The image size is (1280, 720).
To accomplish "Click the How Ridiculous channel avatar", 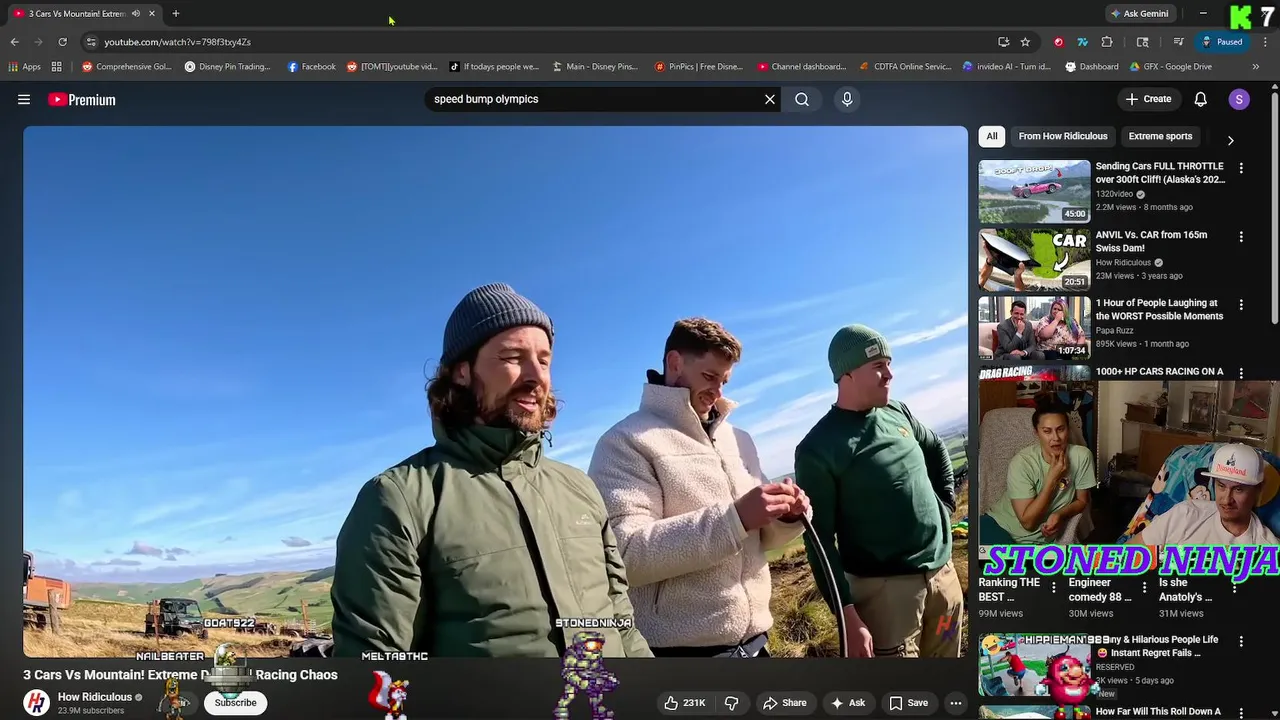I will click(x=37, y=703).
